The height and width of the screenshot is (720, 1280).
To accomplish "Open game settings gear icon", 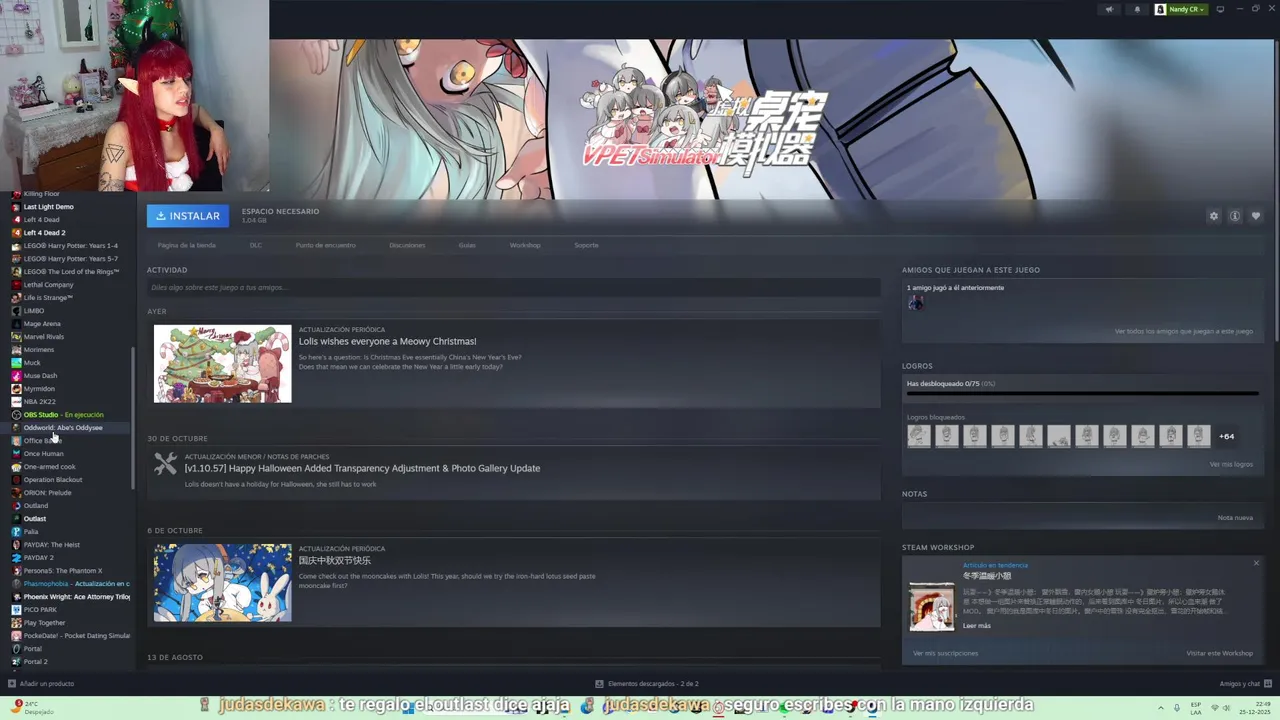I will [x=1214, y=216].
